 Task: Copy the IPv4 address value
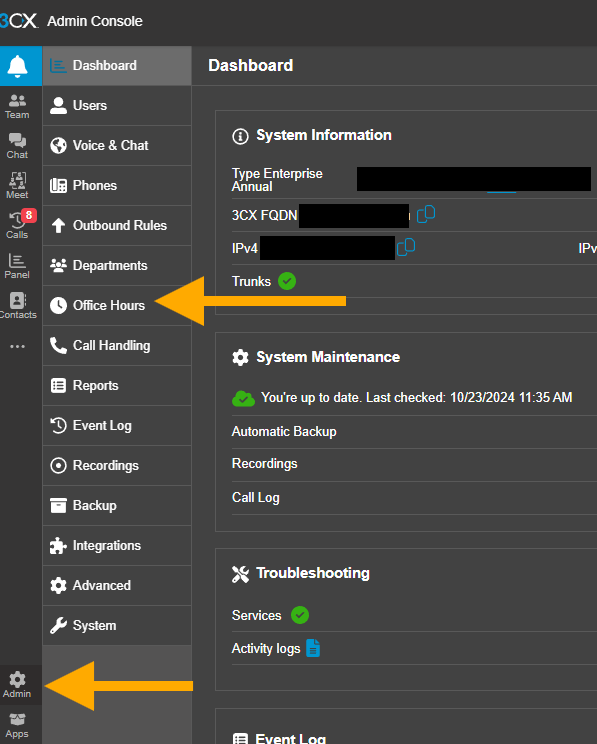pos(406,247)
